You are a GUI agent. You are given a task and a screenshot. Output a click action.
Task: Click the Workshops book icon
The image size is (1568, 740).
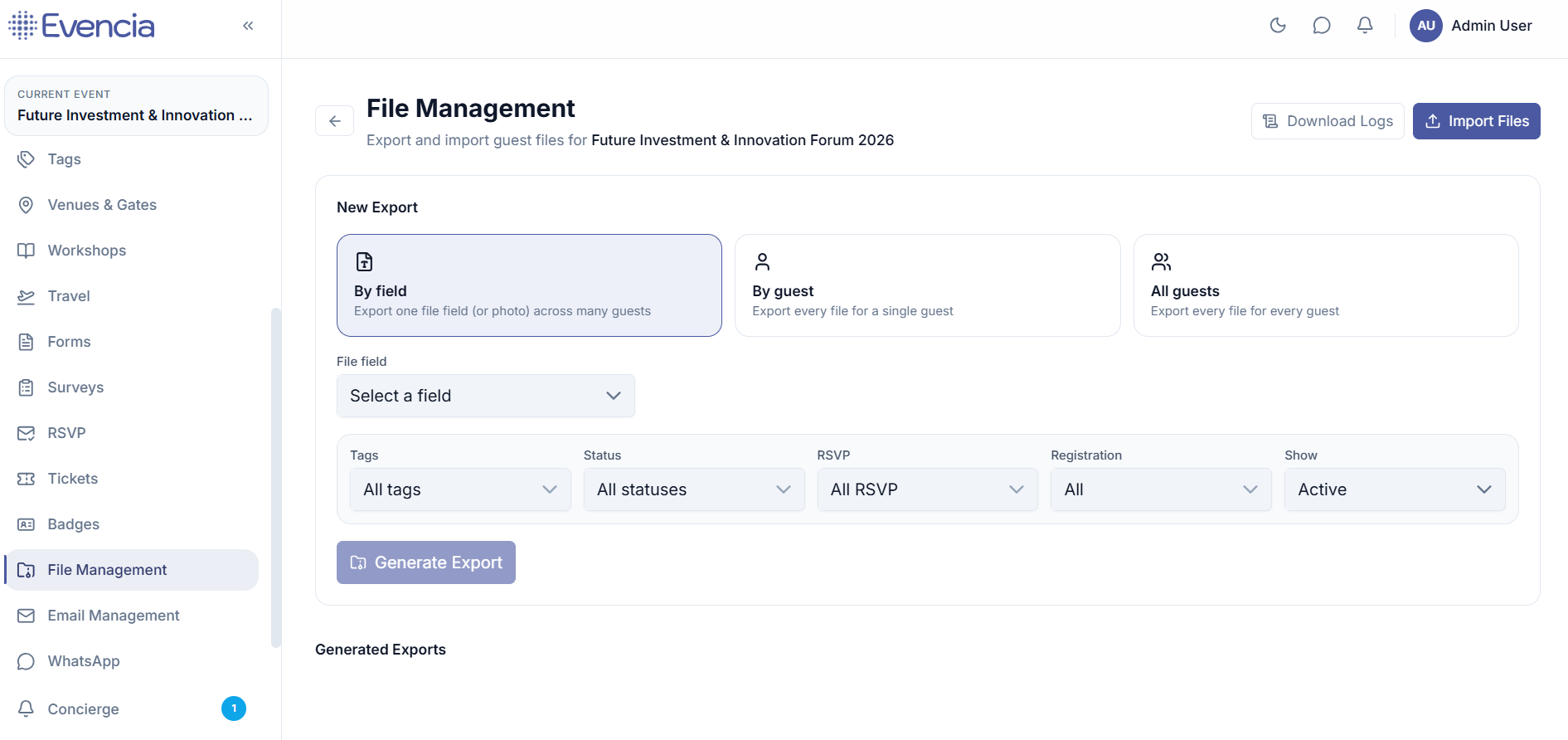pos(27,251)
